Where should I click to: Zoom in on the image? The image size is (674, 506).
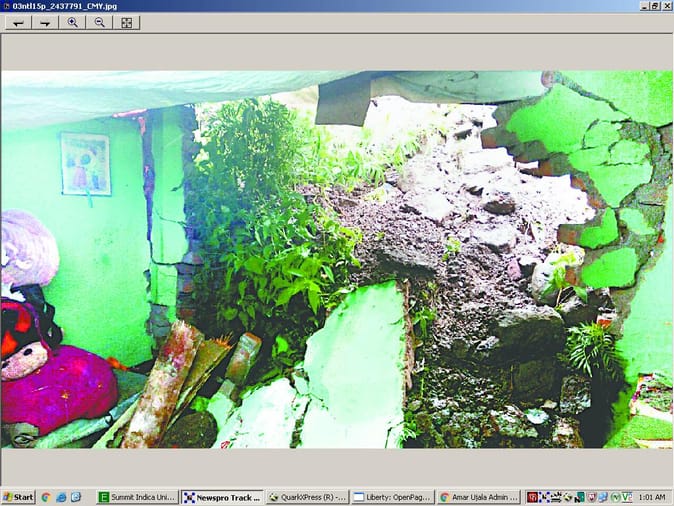[73, 23]
